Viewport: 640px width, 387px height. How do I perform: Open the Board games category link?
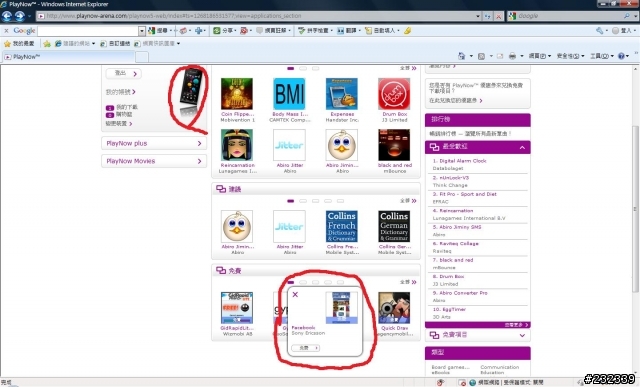450,367
